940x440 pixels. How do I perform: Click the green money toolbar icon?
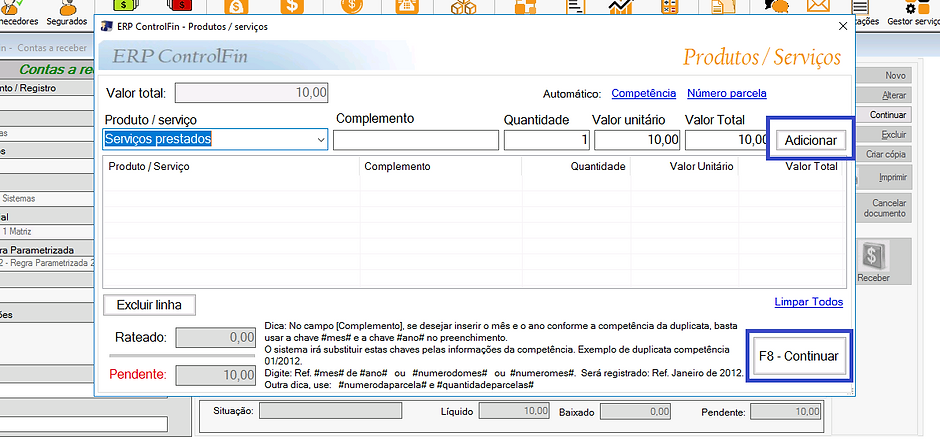coord(123,6)
